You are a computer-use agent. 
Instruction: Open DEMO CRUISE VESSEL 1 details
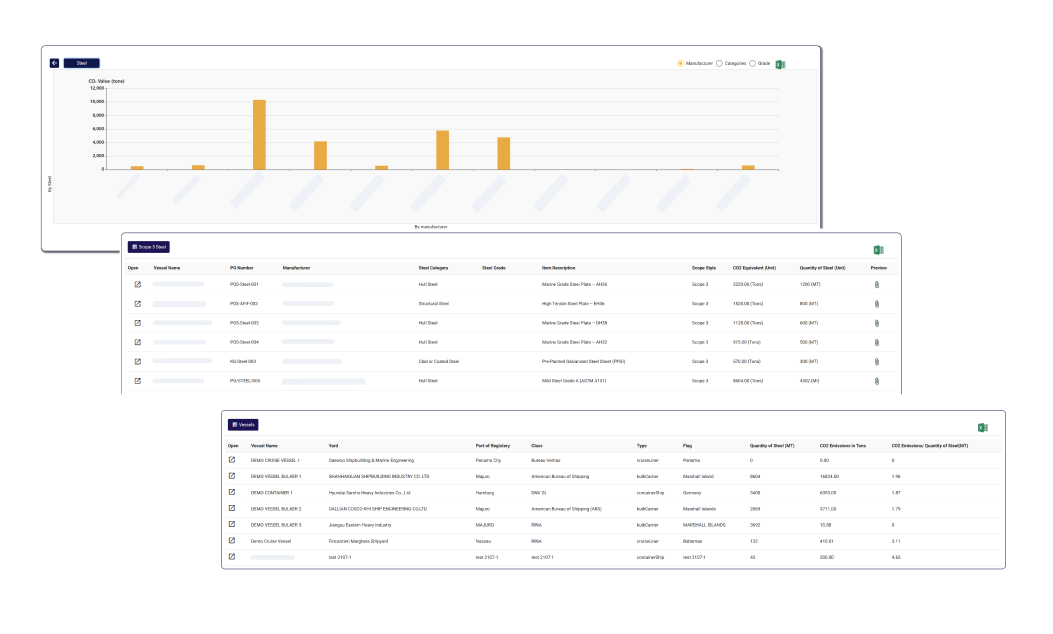point(232,460)
